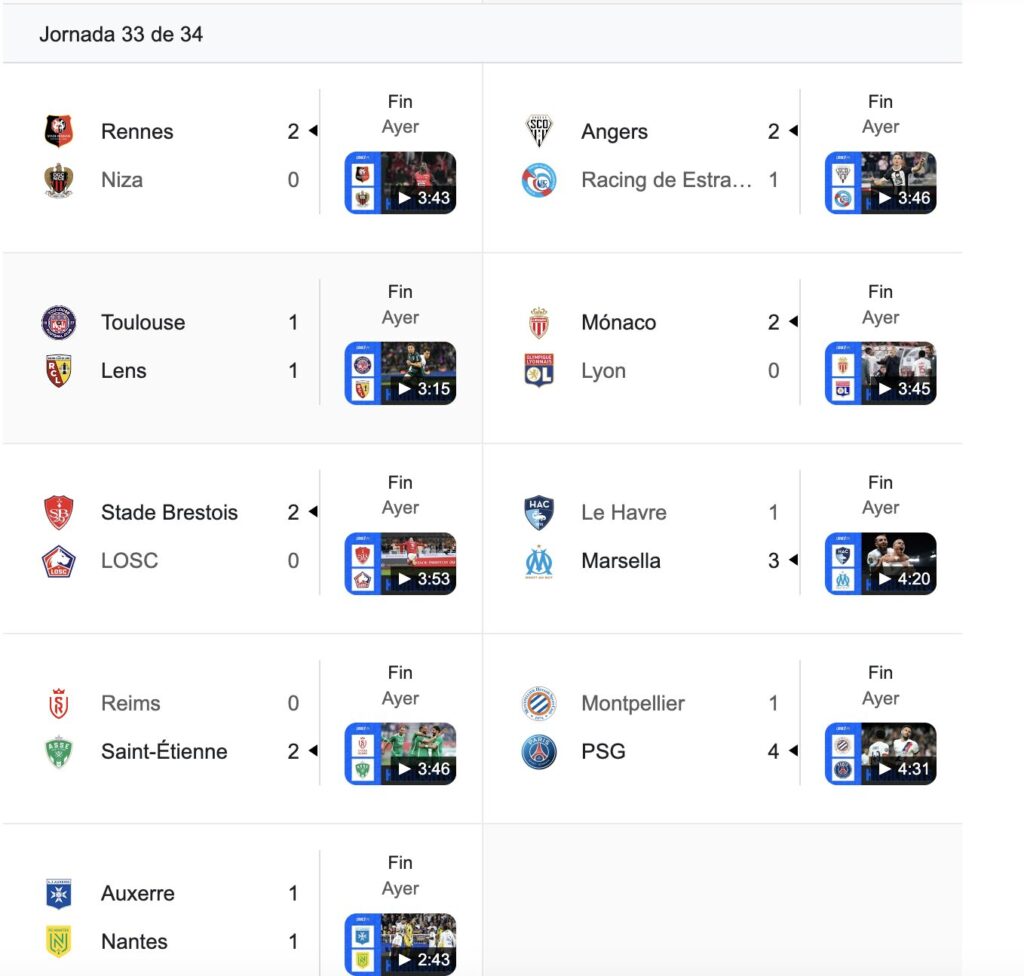
Task: Click the Niza club crest
Action: pos(59,180)
